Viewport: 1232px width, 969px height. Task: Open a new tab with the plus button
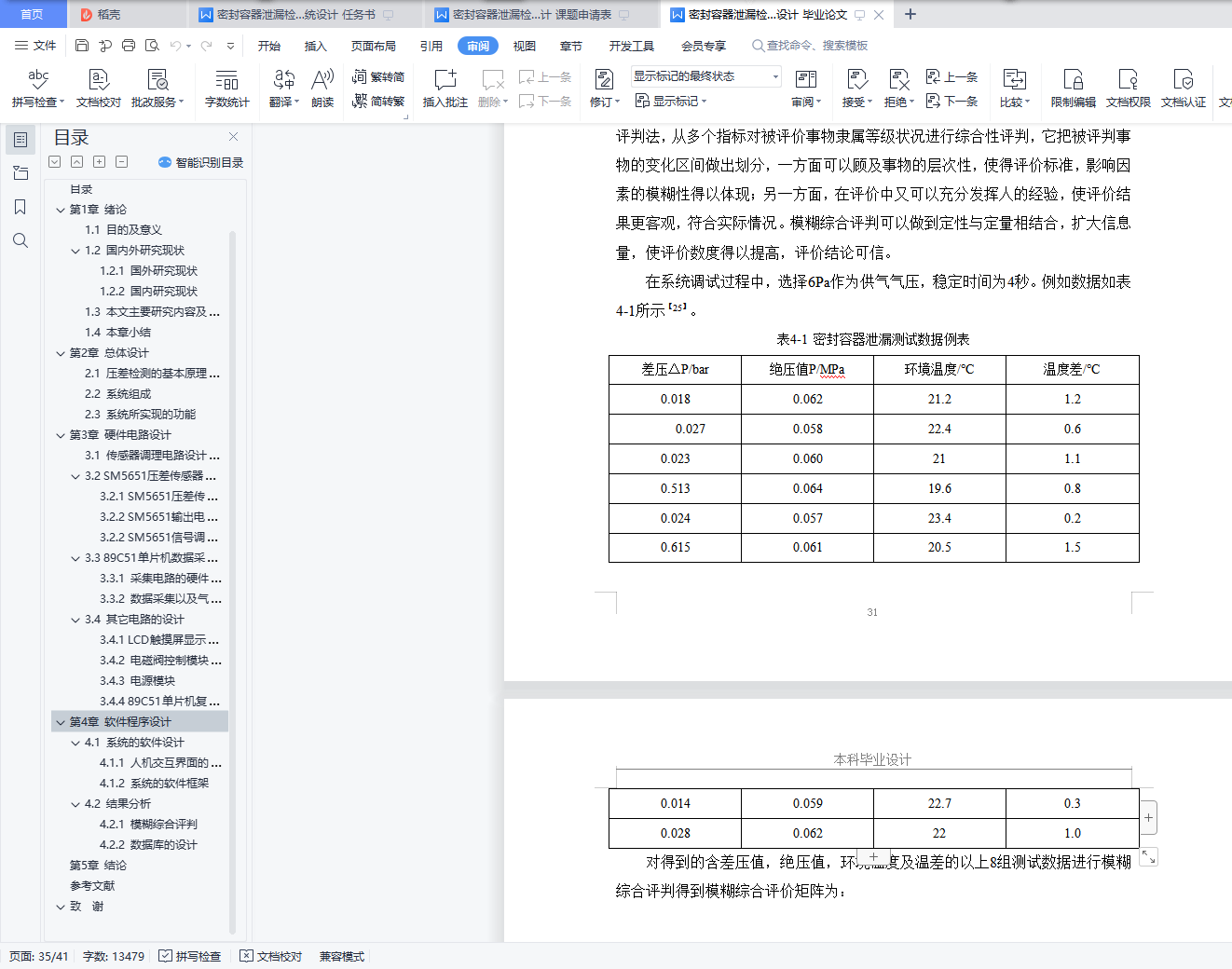tap(910, 14)
